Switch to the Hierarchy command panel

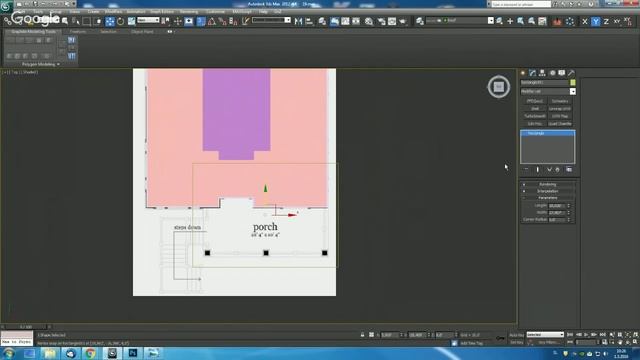(542, 73)
